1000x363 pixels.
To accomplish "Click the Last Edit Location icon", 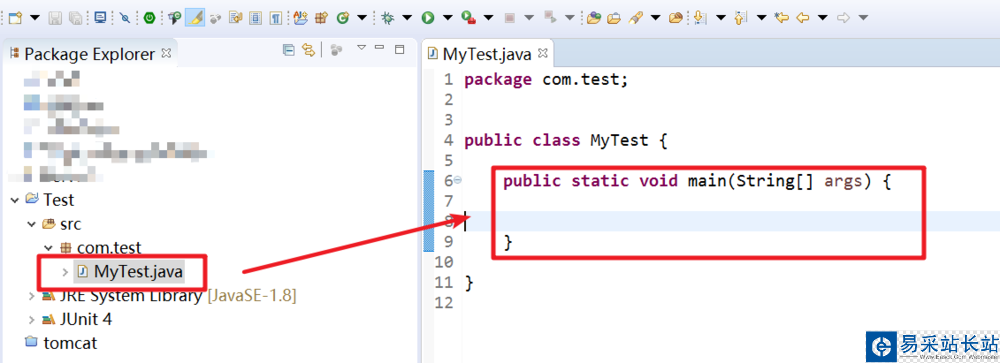I will [x=781, y=17].
